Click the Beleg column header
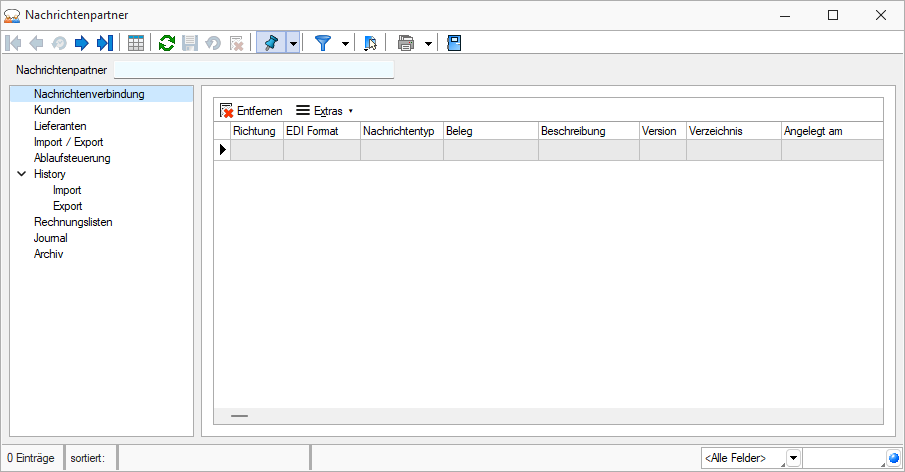 click(491, 131)
